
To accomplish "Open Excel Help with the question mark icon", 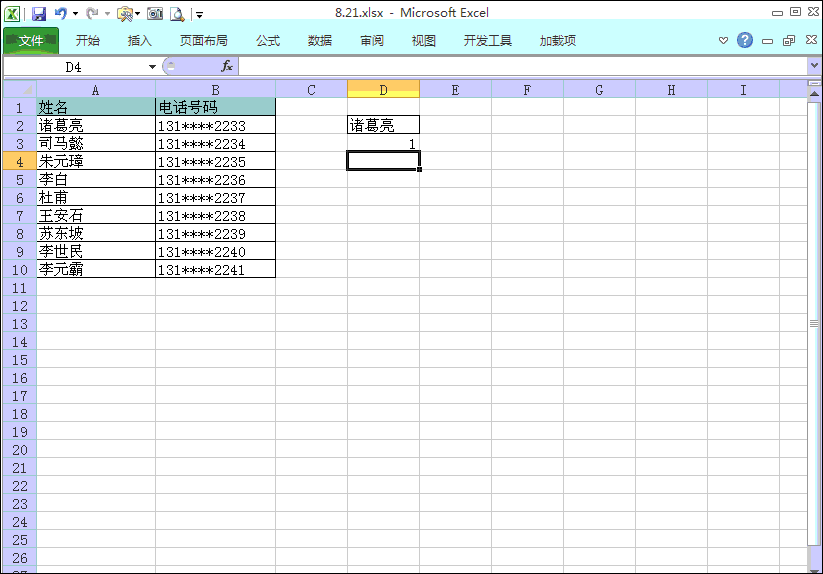I will click(745, 40).
